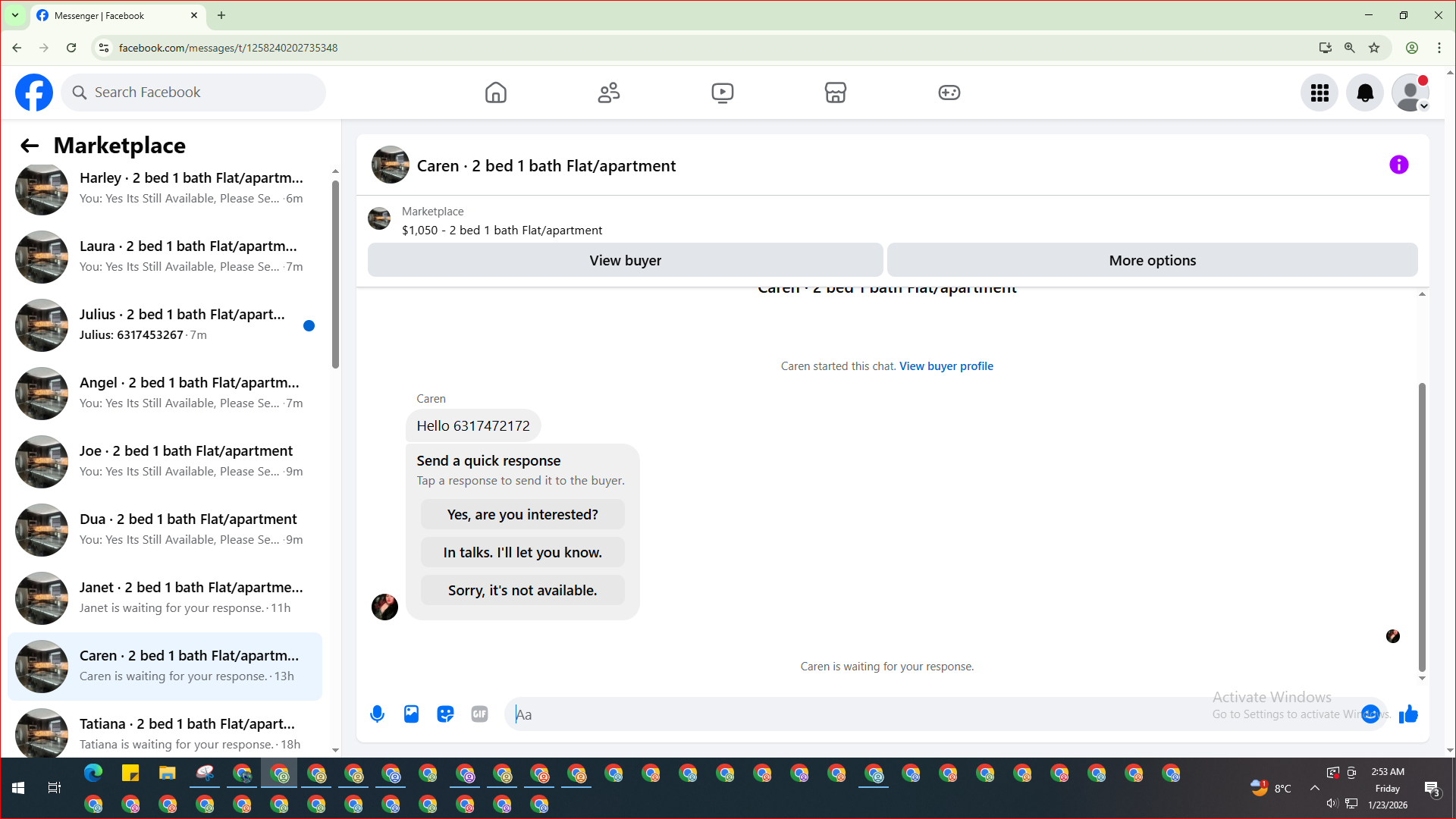1456x819 pixels.
Task: Open the Facebook logo home link
Action: point(34,93)
